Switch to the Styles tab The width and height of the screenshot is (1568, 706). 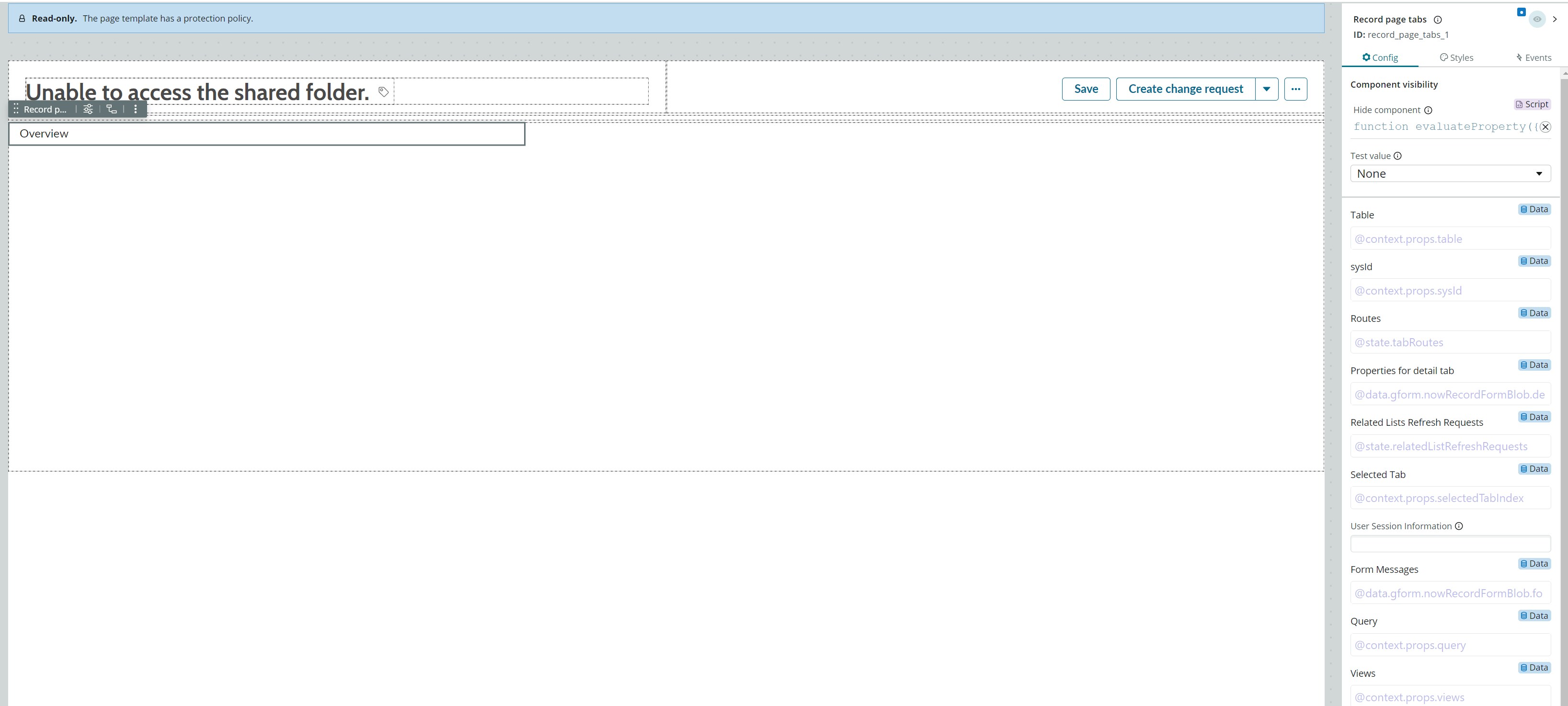1456,57
